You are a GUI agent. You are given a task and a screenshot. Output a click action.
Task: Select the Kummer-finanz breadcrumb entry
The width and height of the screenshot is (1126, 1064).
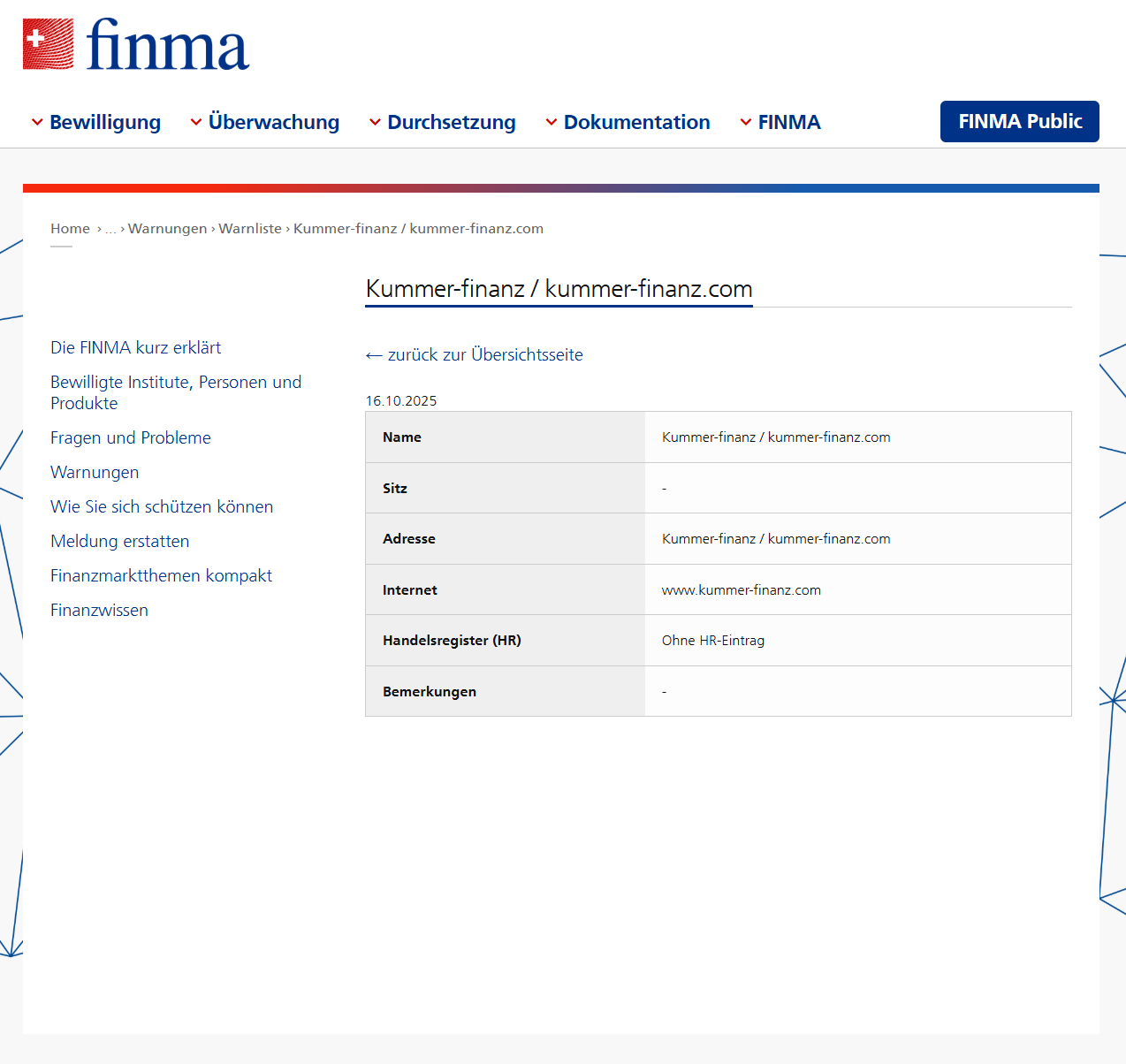[418, 228]
